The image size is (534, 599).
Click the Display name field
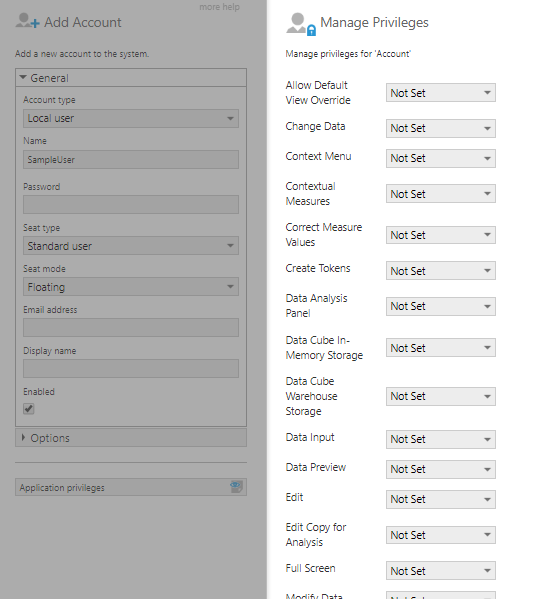tap(131, 369)
